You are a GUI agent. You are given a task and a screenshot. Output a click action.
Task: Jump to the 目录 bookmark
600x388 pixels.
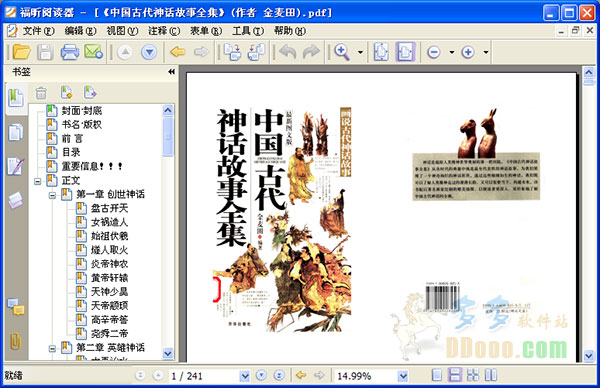(71, 152)
